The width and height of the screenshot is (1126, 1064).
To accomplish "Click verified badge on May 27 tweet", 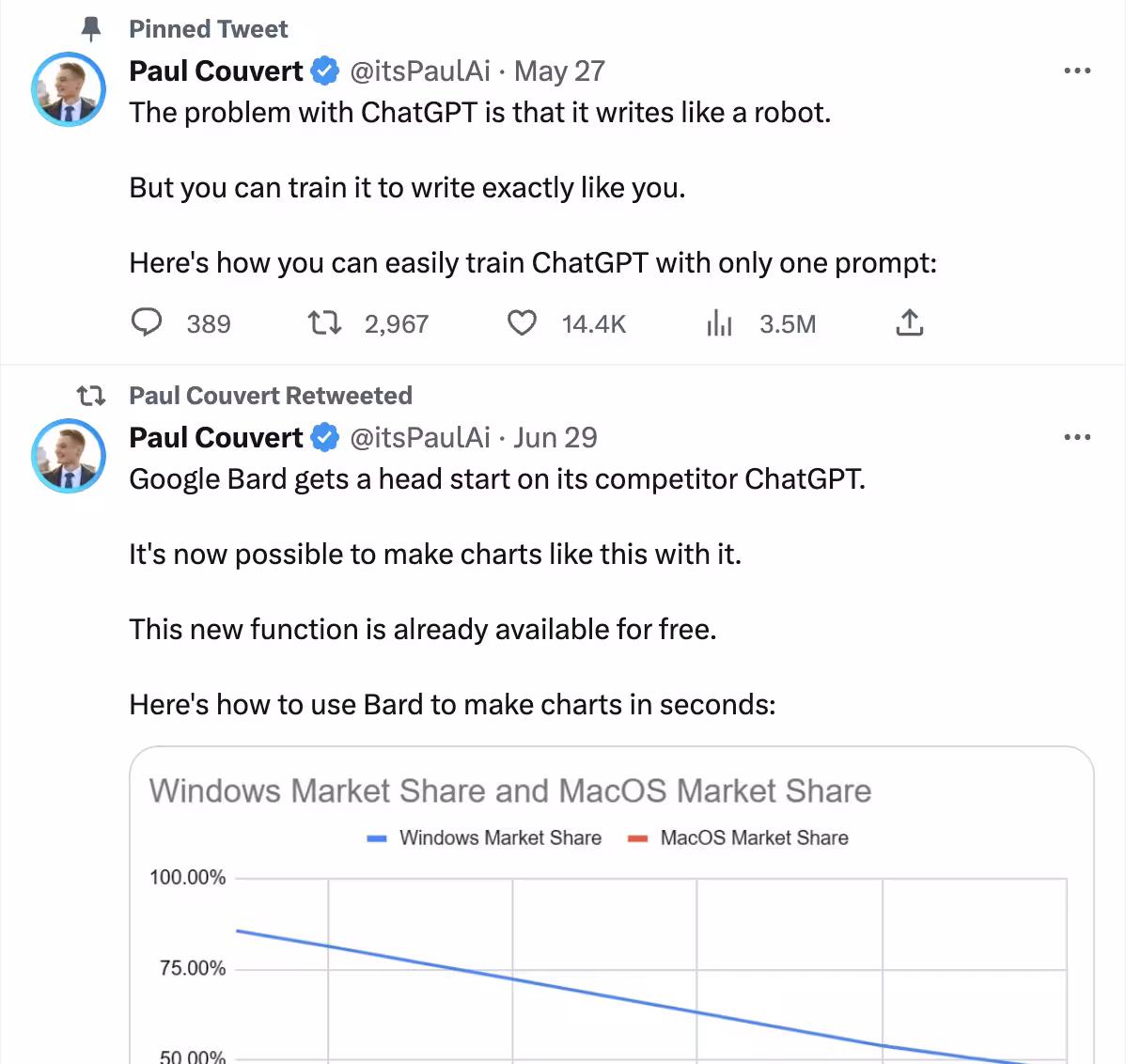I will [x=325, y=70].
